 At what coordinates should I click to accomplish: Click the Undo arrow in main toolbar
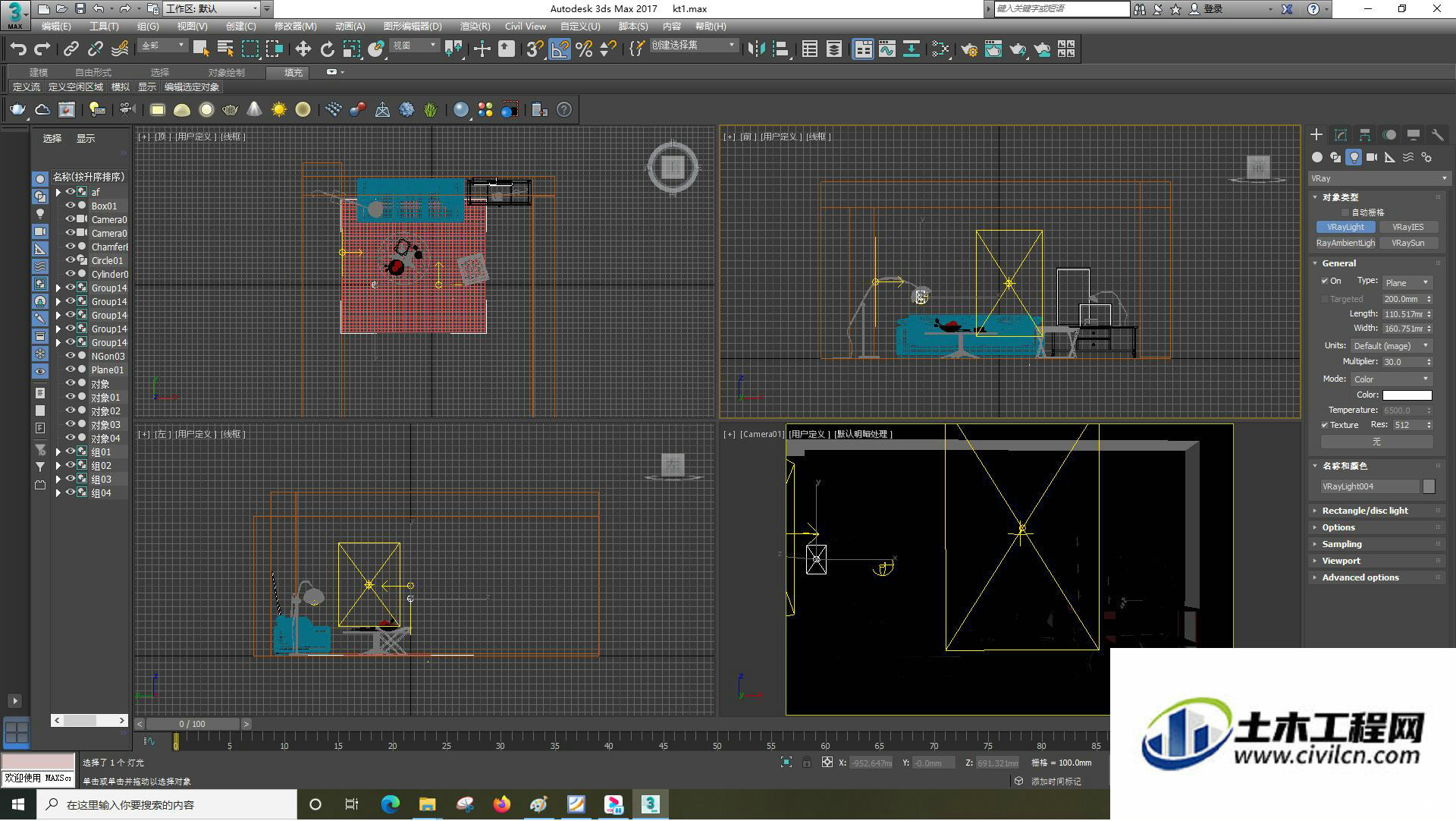[18, 49]
